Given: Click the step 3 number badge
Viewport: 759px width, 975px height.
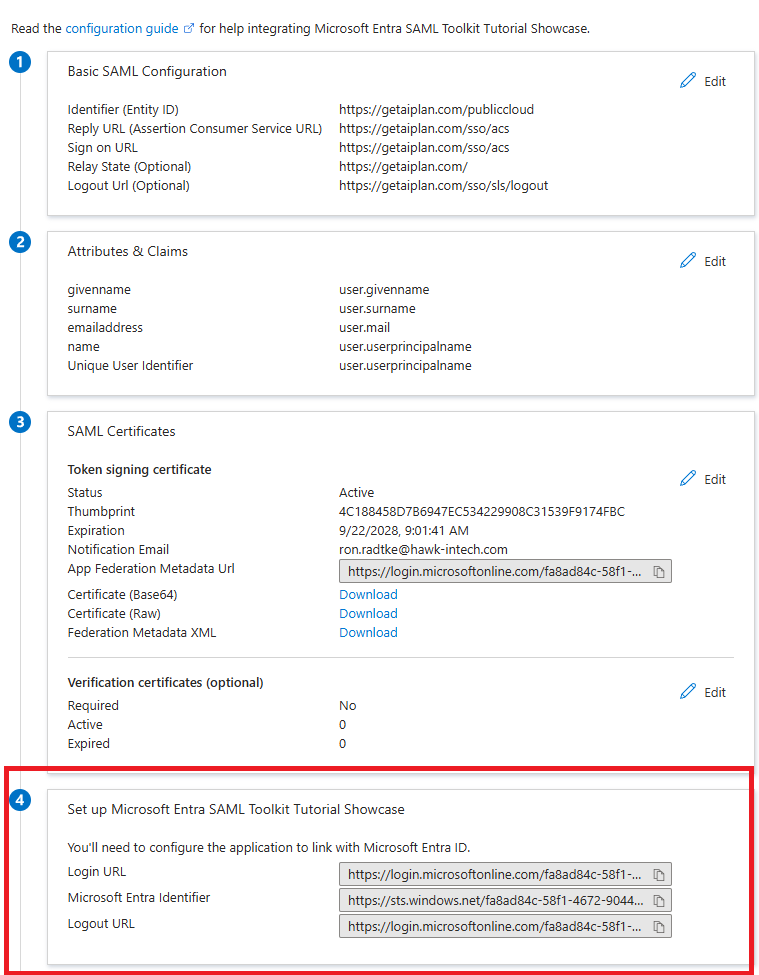Looking at the screenshot, I should [x=20, y=422].
